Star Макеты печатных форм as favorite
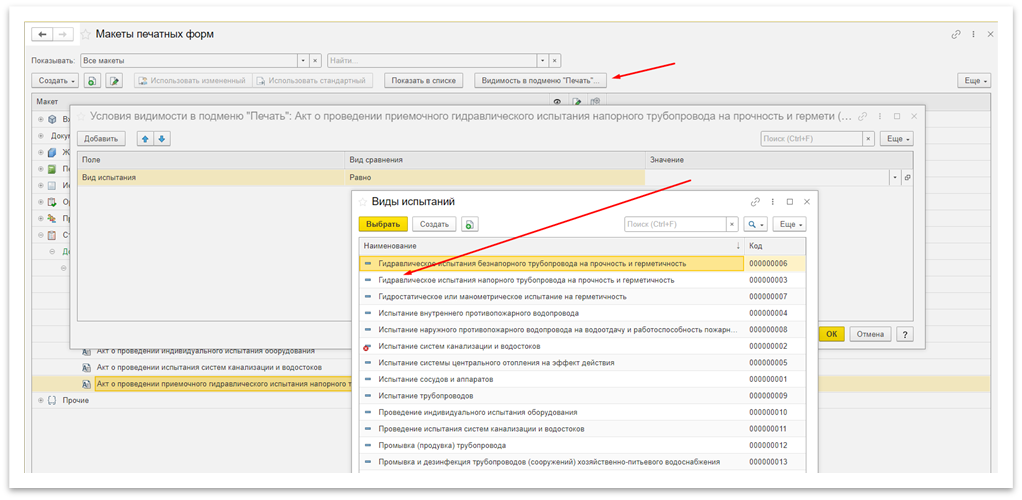The height and width of the screenshot is (500, 1022). 85,35
